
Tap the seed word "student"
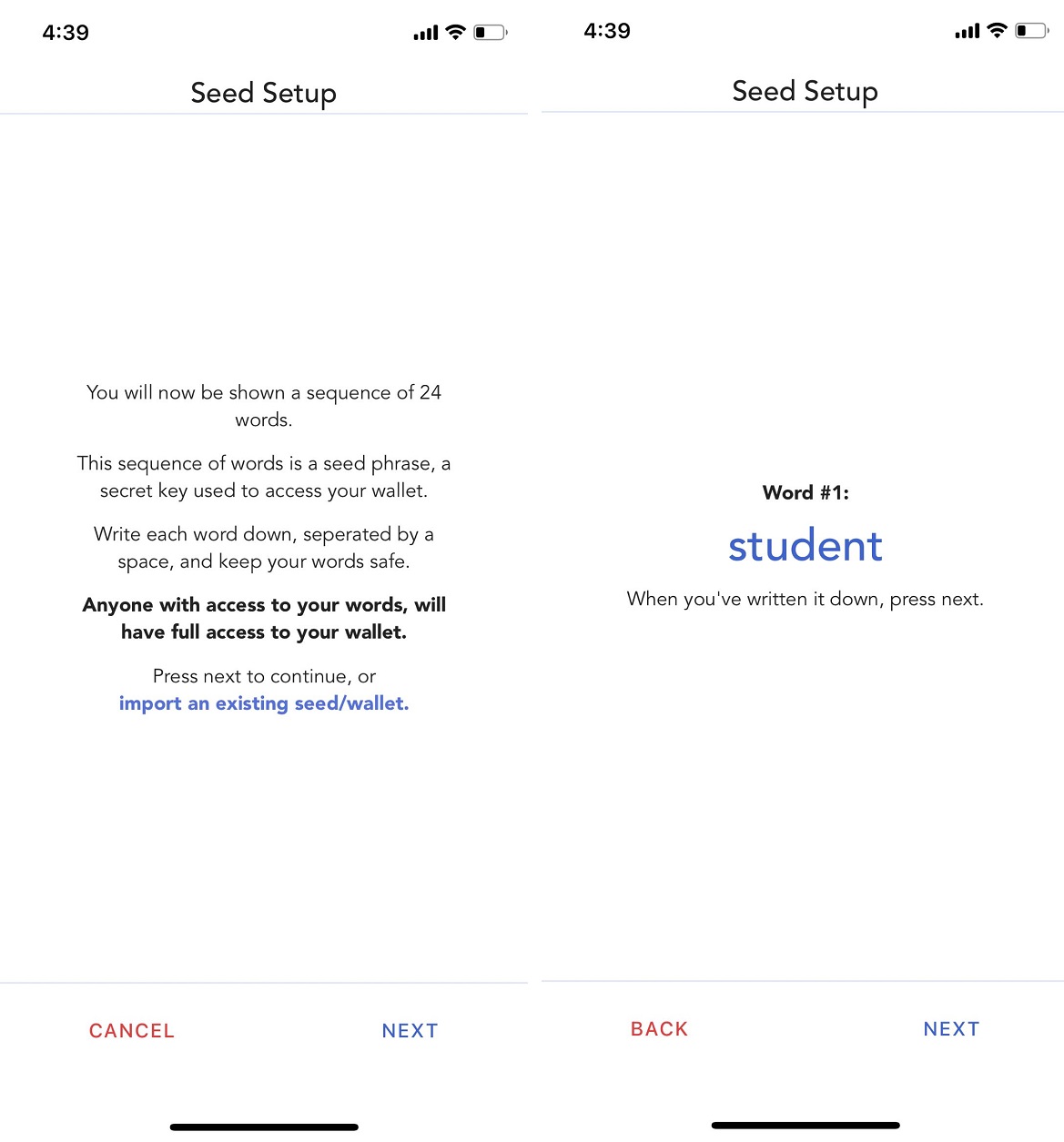(x=806, y=546)
